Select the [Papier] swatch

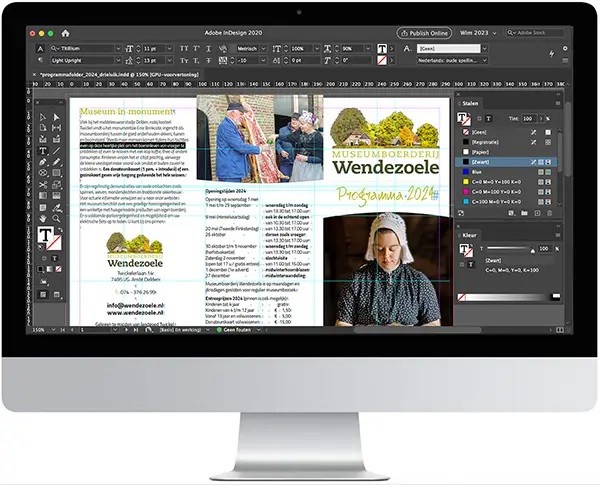click(507, 152)
